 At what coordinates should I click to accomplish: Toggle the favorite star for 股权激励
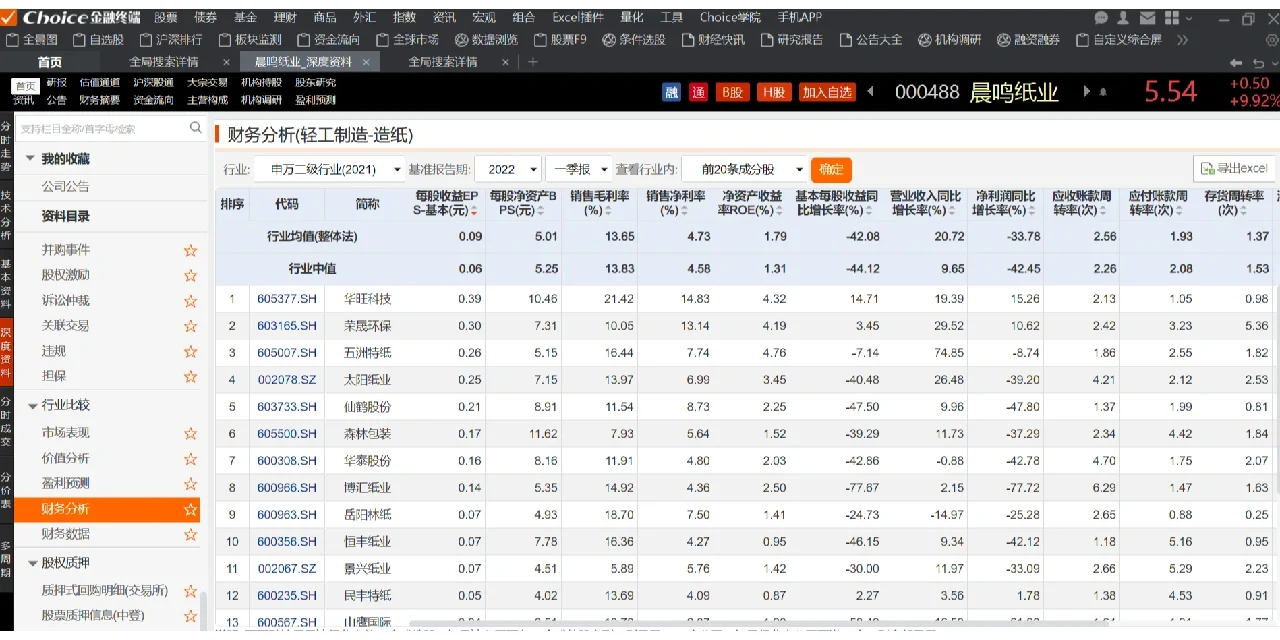[x=190, y=275]
